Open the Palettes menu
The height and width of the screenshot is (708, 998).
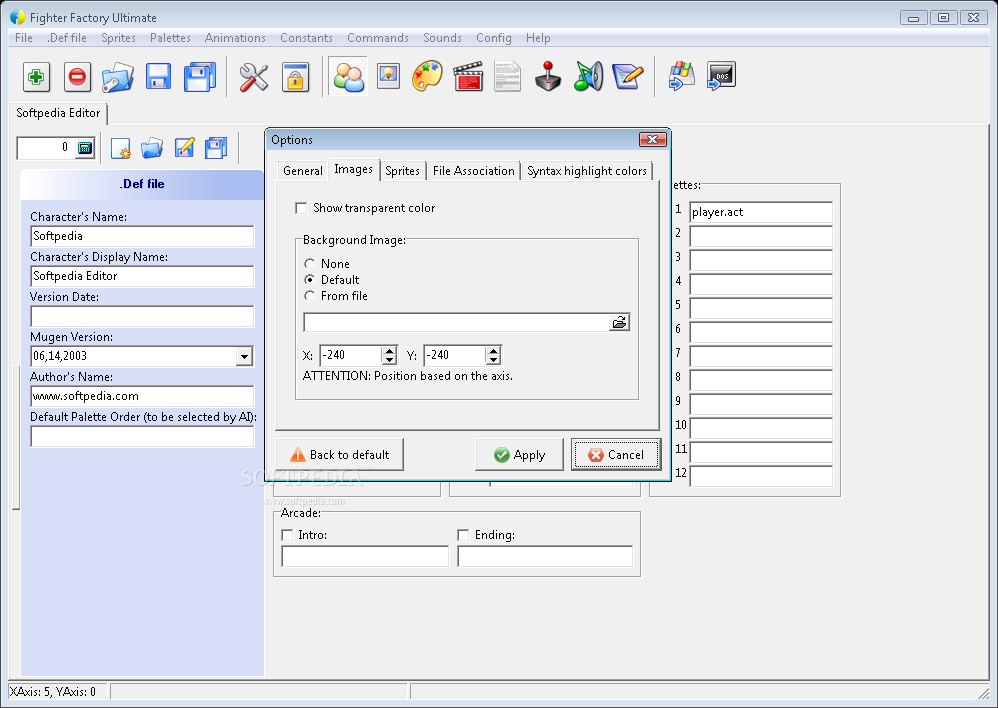pos(170,38)
